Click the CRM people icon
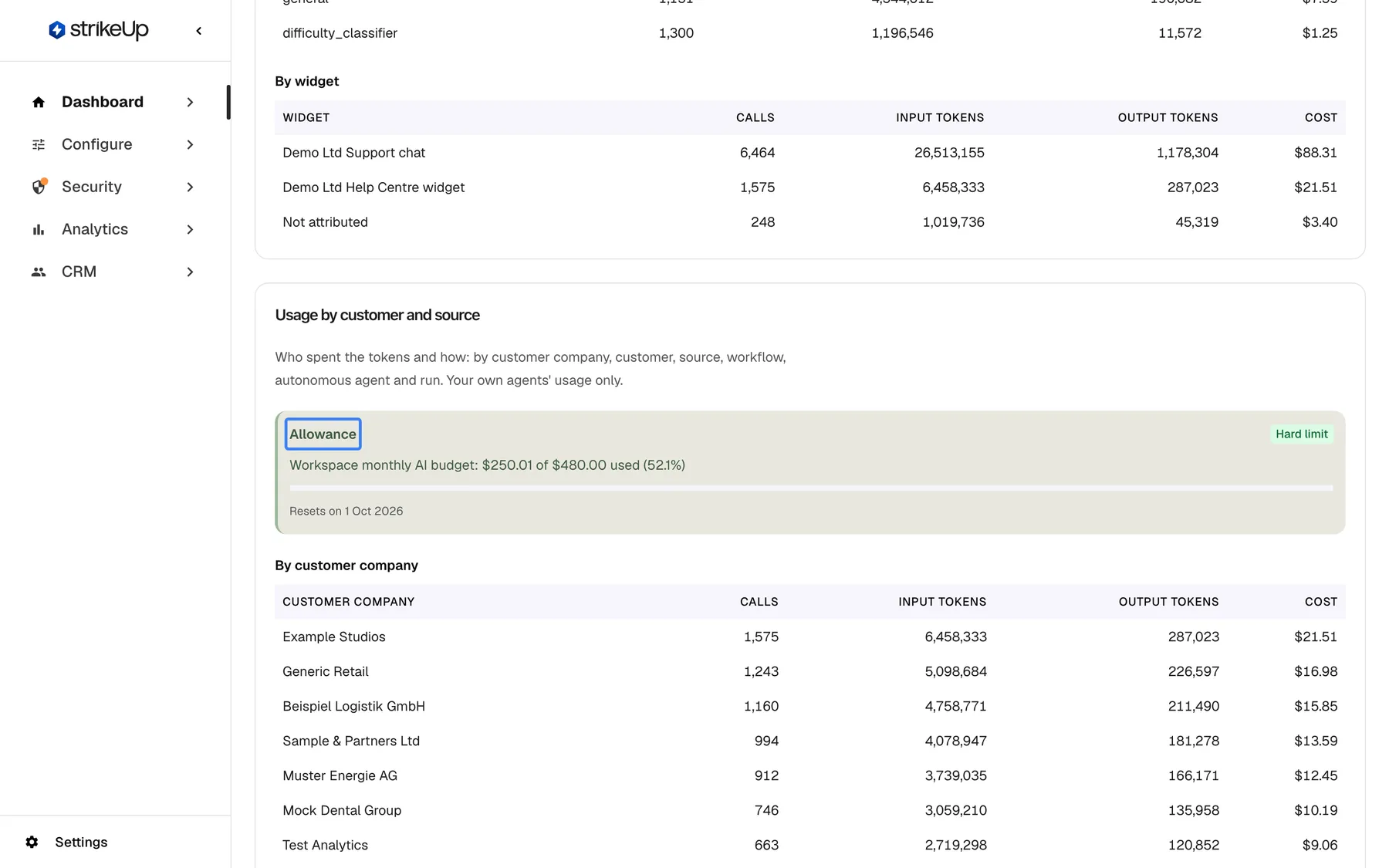The height and width of the screenshot is (868, 1389). click(39, 272)
